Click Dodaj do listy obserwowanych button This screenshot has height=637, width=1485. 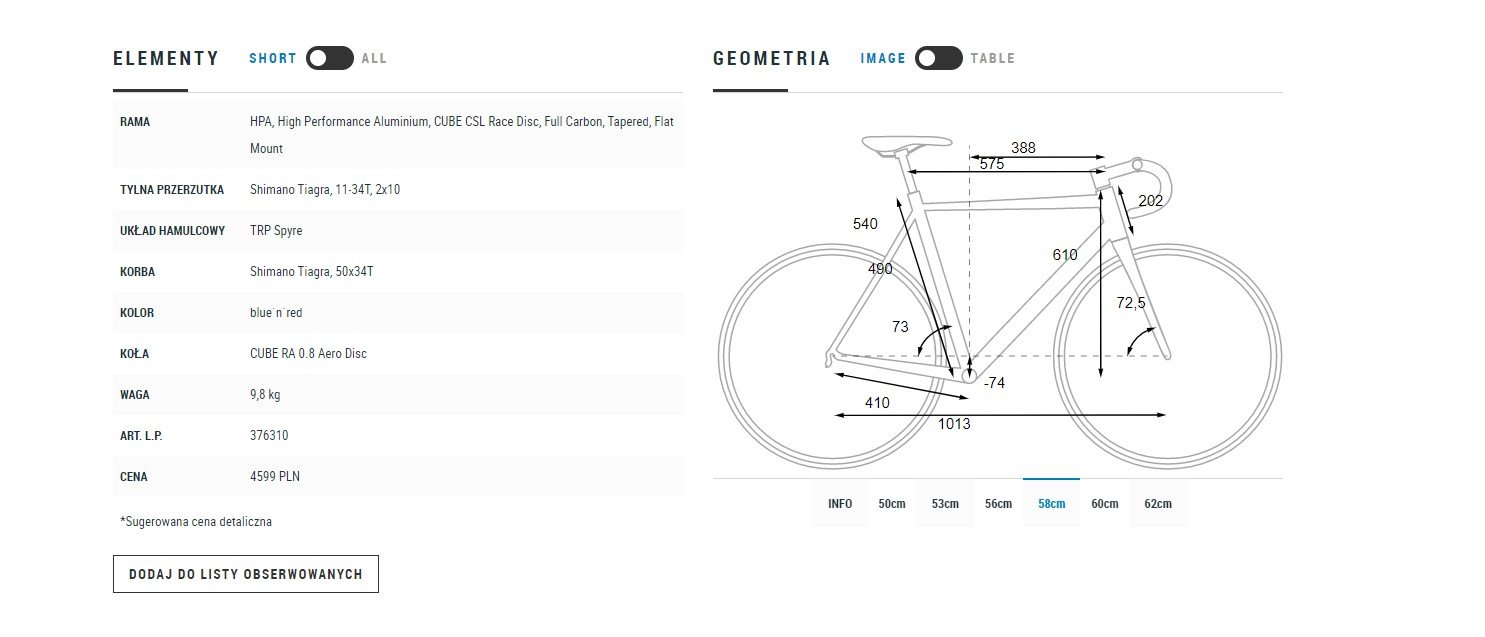(246, 574)
